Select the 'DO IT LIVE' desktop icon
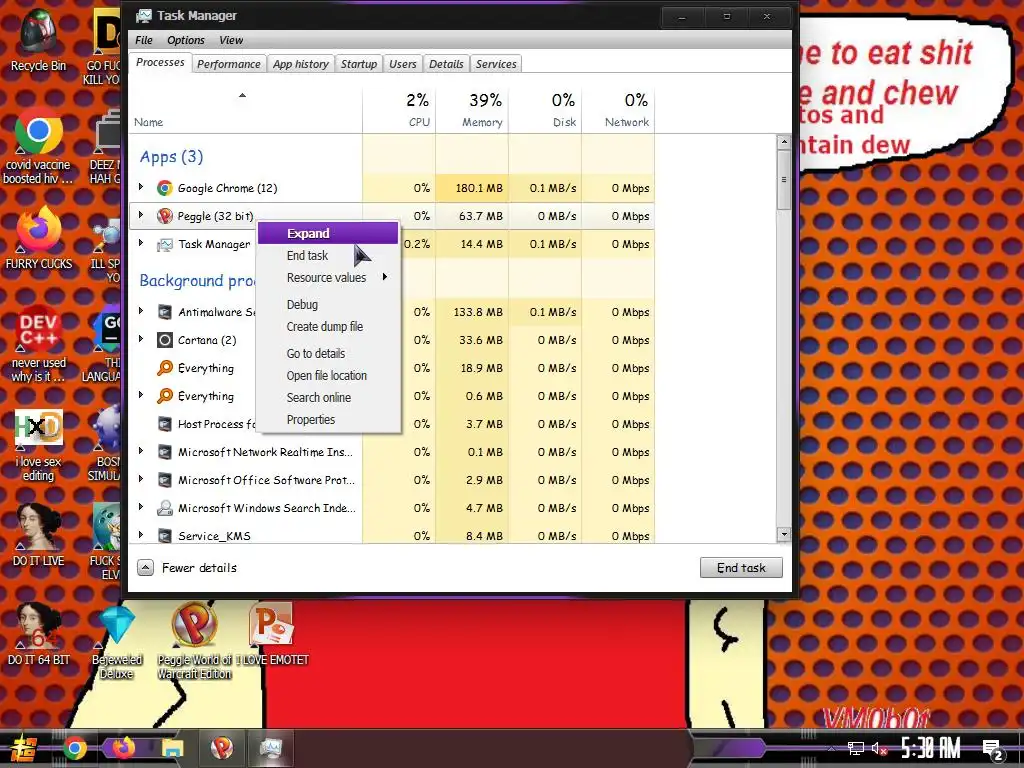The height and width of the screenshot is (768, 1024). tap(39, 535)
